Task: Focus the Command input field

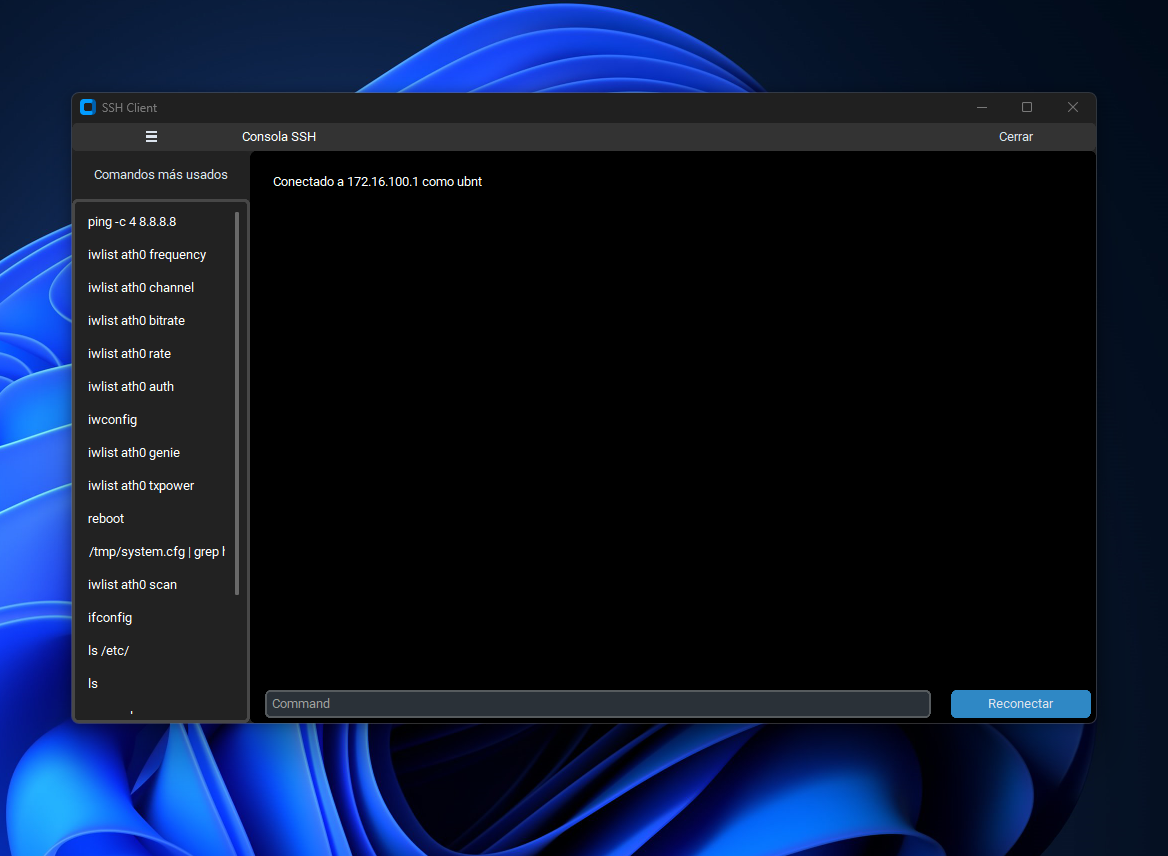Action: click(597, 704)
